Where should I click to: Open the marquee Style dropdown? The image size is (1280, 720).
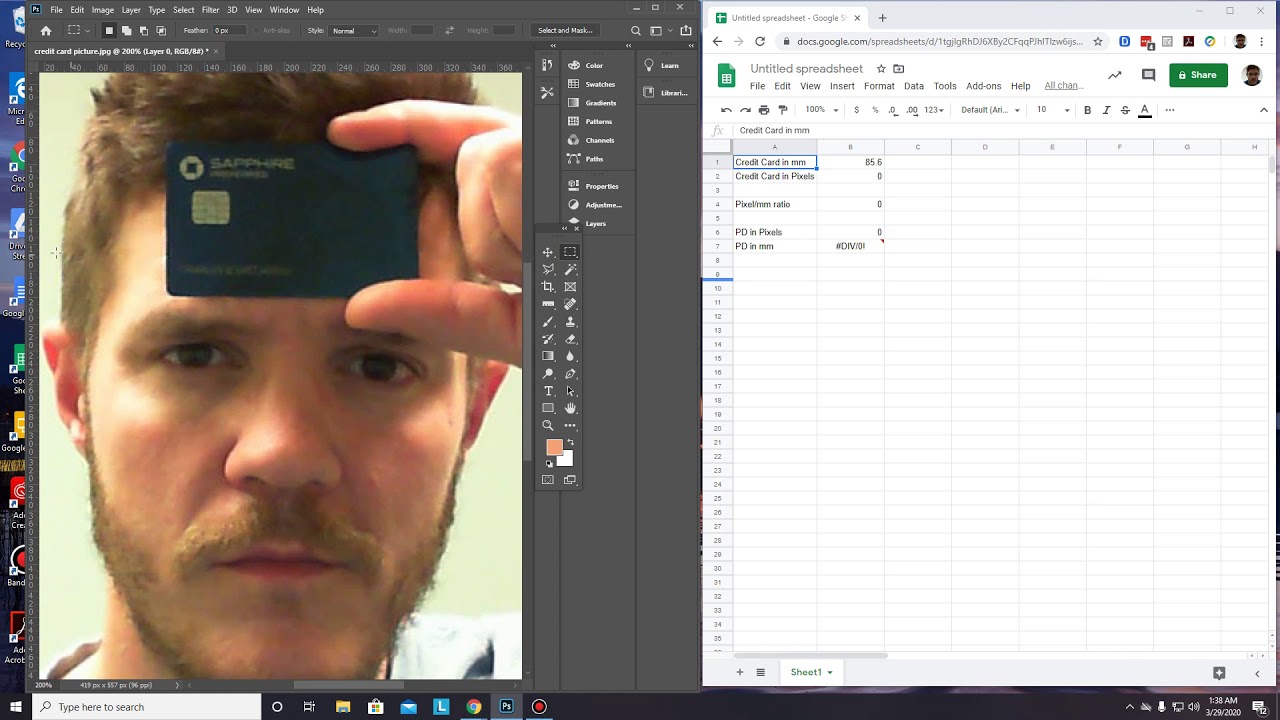354,31
